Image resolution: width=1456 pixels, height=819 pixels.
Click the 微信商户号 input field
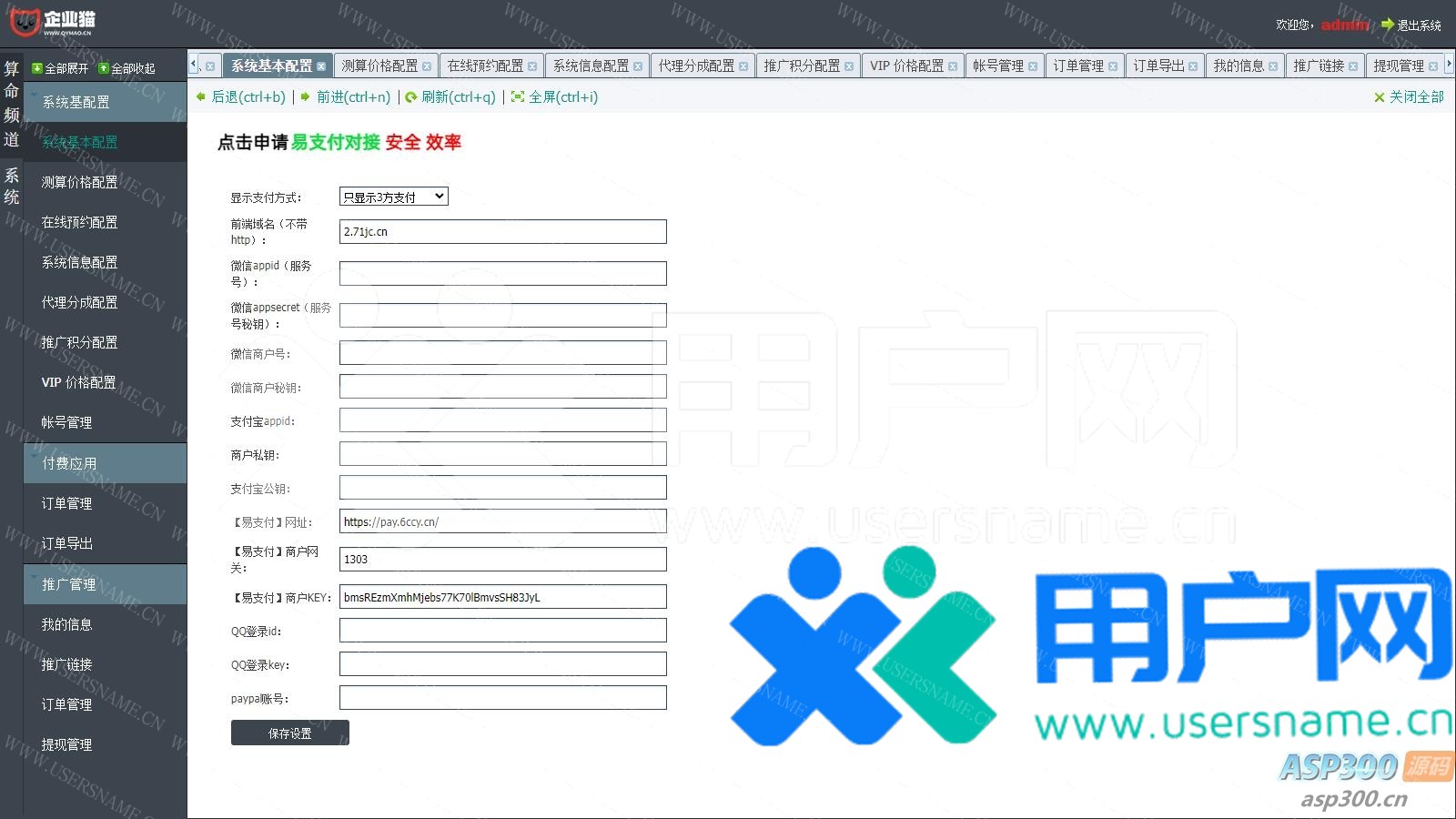pyautogui.click(x=503, y=353)
